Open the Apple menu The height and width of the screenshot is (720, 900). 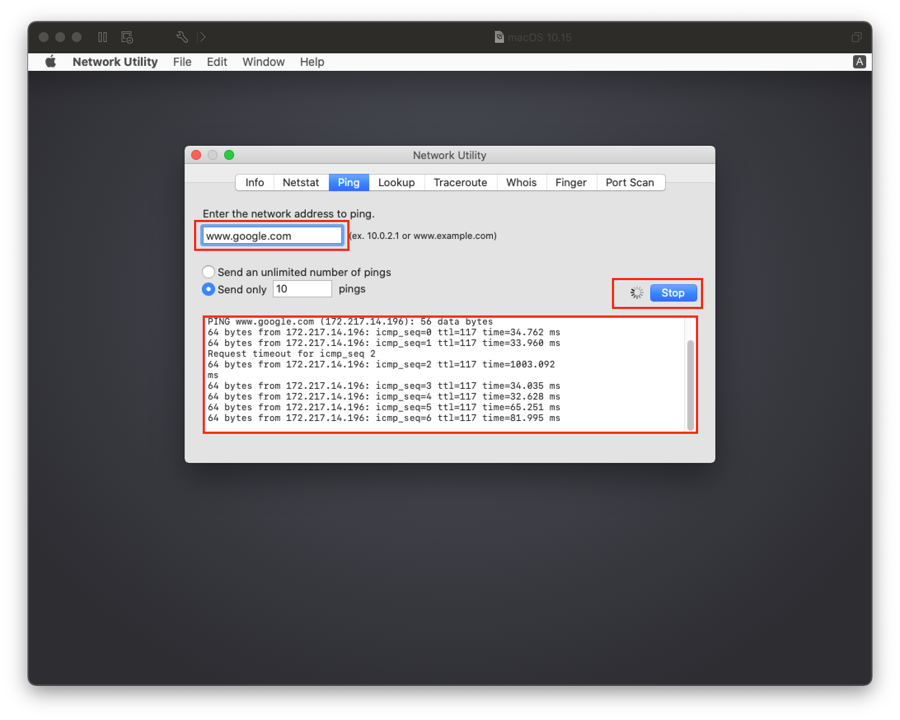[x=51, y=62]
